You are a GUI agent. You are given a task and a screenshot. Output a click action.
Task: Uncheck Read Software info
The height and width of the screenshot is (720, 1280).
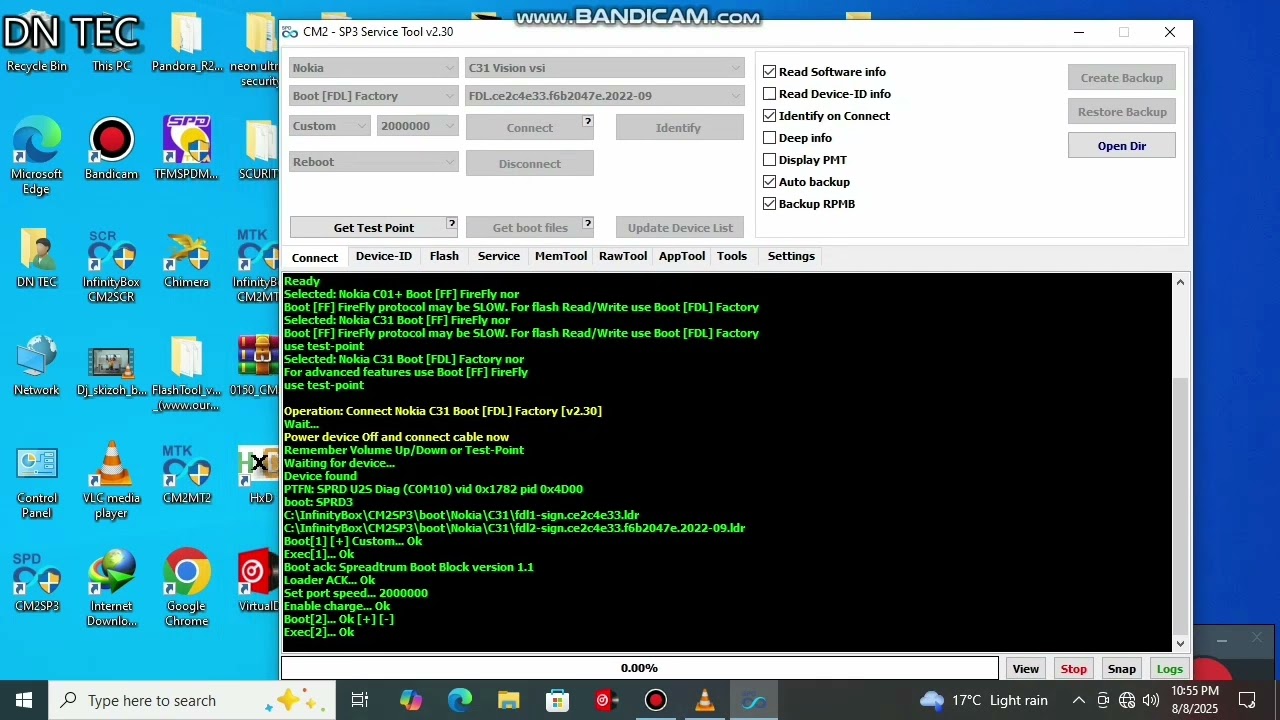769,72
